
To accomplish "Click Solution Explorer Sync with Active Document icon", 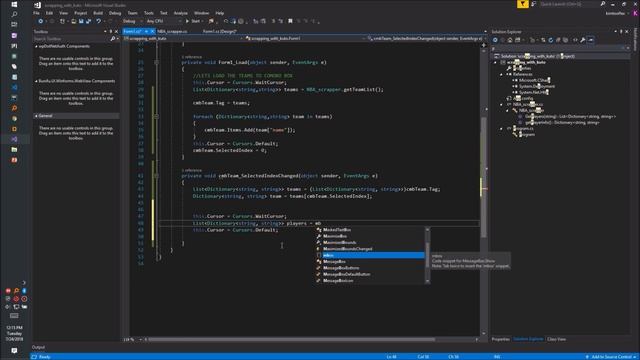I will (x=543, y=40).
